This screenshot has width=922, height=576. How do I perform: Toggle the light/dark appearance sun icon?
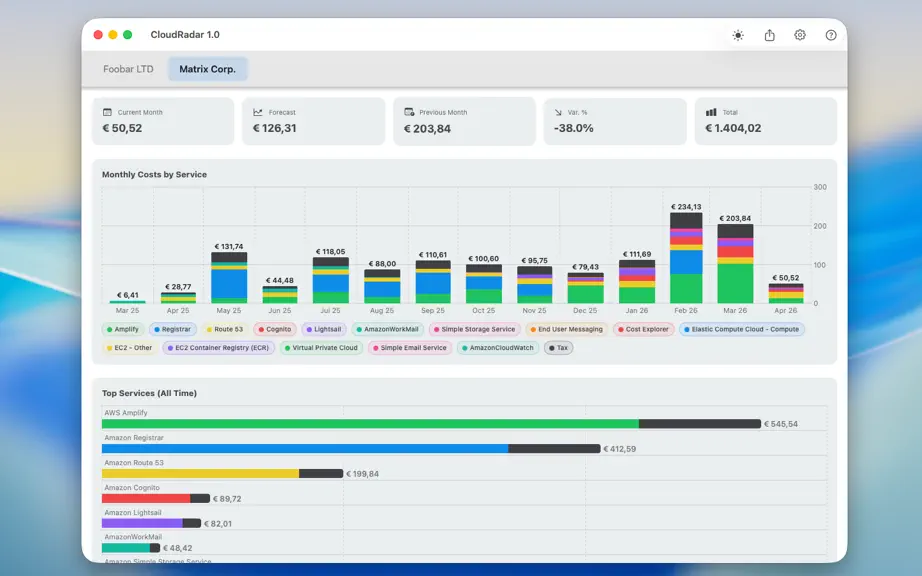click(x=738, y=35)
